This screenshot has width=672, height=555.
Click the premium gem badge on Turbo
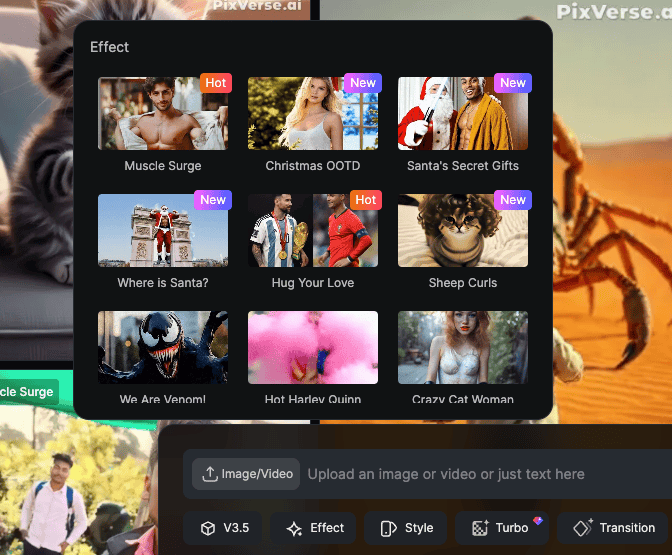click(538, 520)
